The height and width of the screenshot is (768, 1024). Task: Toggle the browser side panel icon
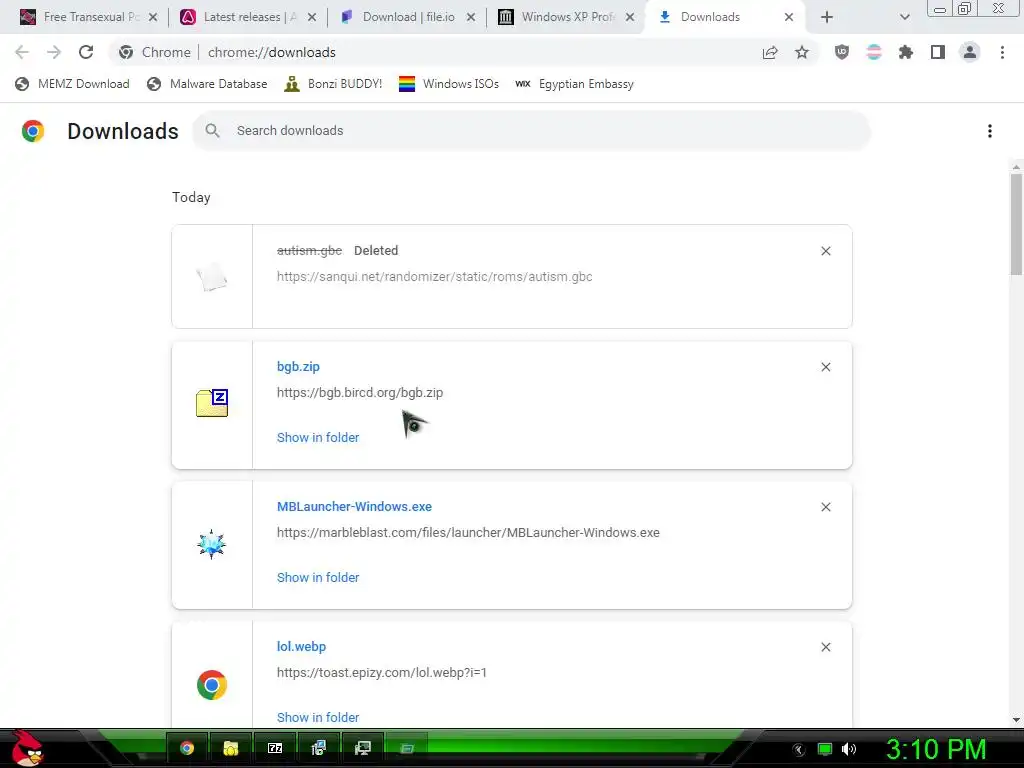[x=938, y=52]
